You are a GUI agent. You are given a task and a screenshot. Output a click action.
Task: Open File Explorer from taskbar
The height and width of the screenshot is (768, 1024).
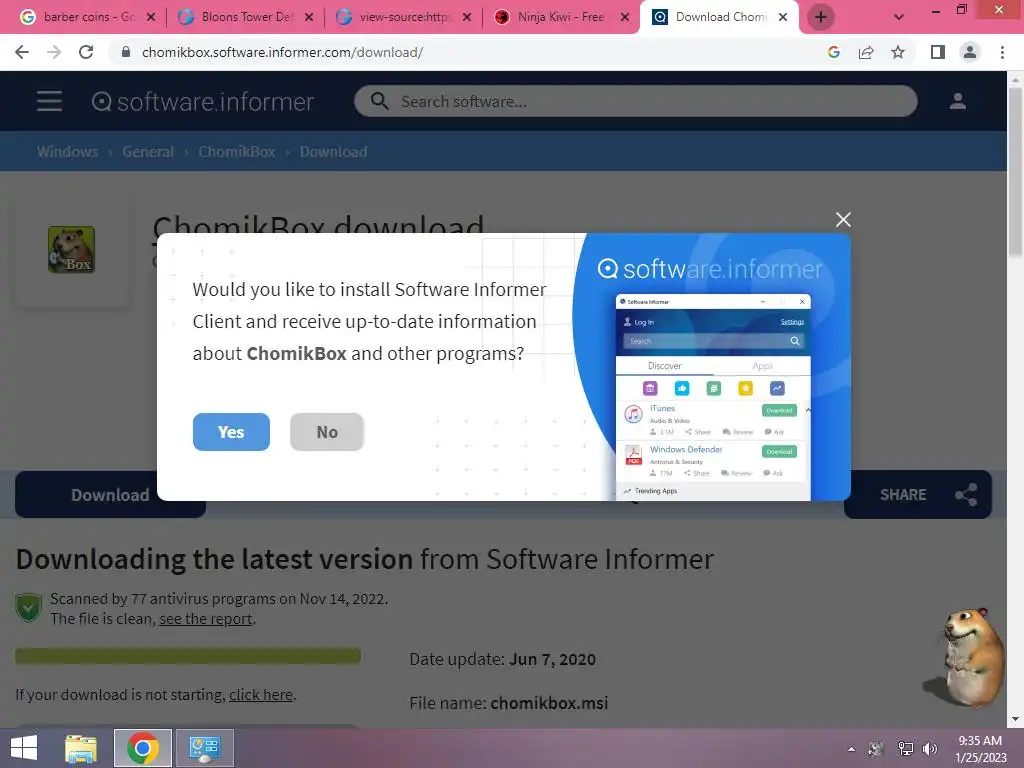point(81,748)
